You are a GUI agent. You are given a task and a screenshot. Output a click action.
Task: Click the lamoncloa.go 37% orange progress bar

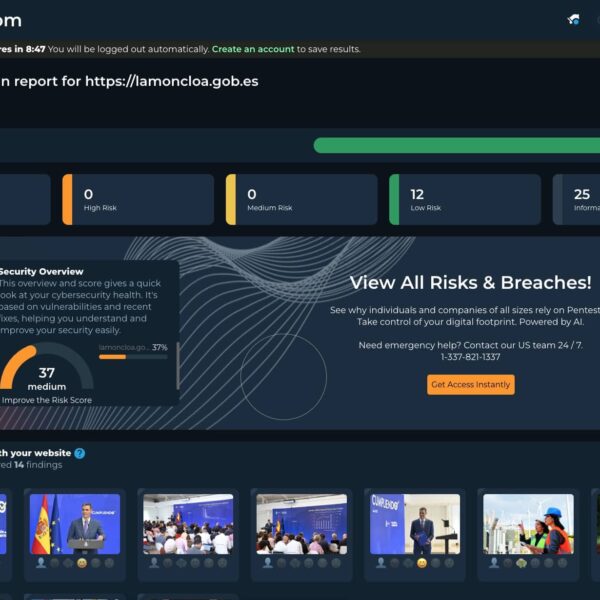tap(133, 357)
